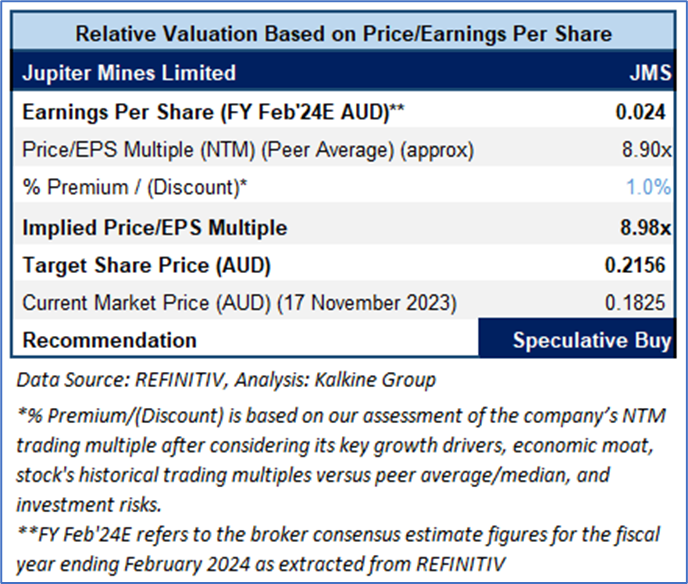This screenshot has width=688, height=584.
Task: Click the table title 'Relative Valuation Based on Price/Earnings Per Share'
Action: (x=344, y=34)
